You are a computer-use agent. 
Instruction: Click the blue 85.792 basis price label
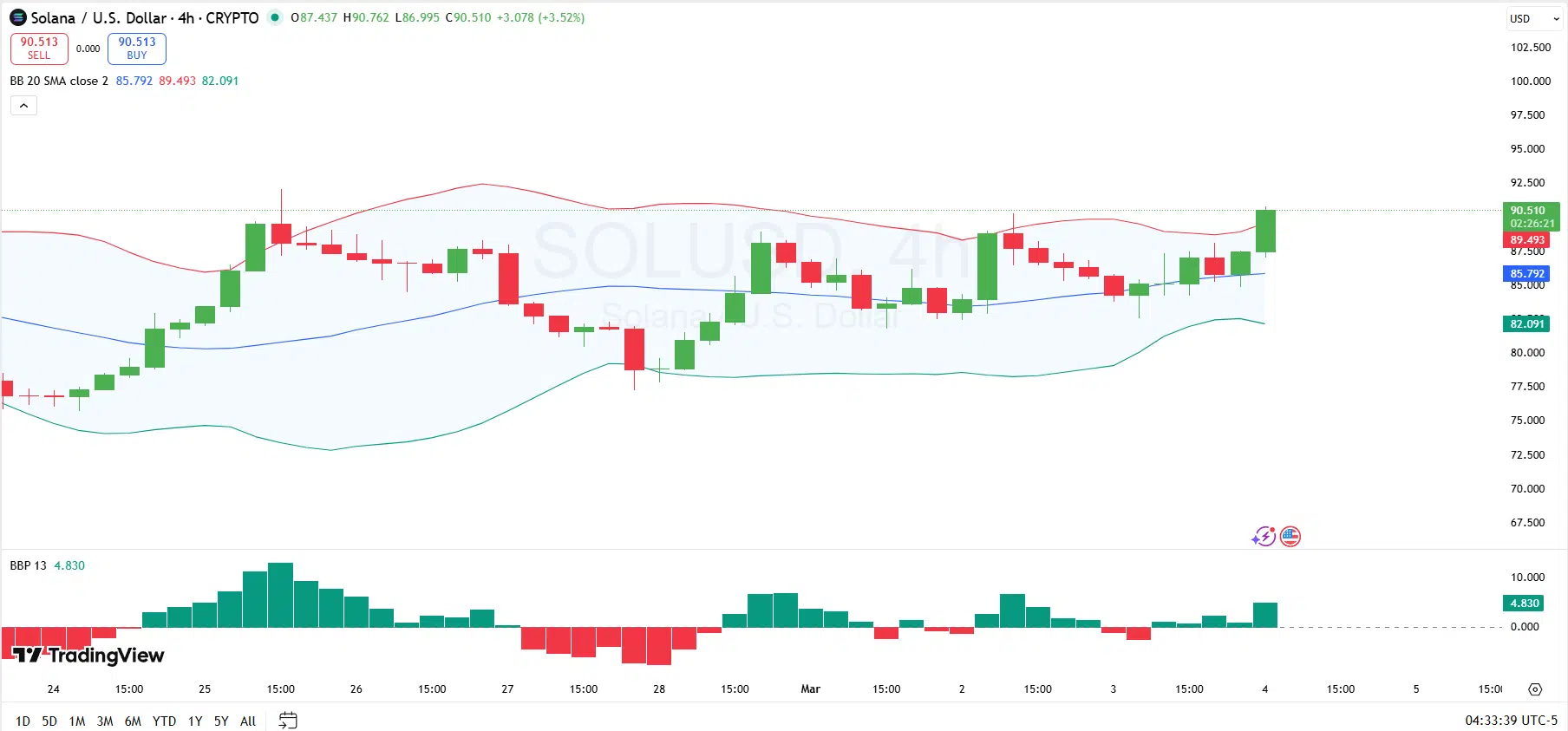coord(1526,273)
